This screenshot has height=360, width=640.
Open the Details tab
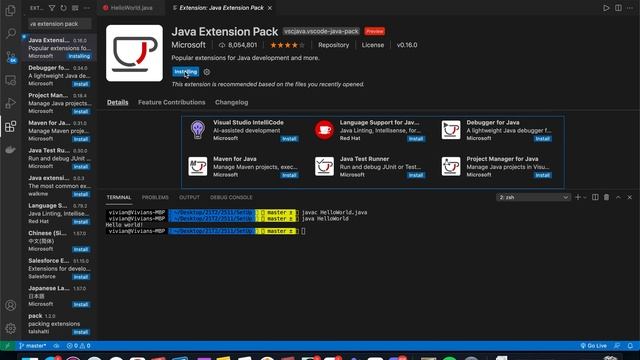[118, 102]
